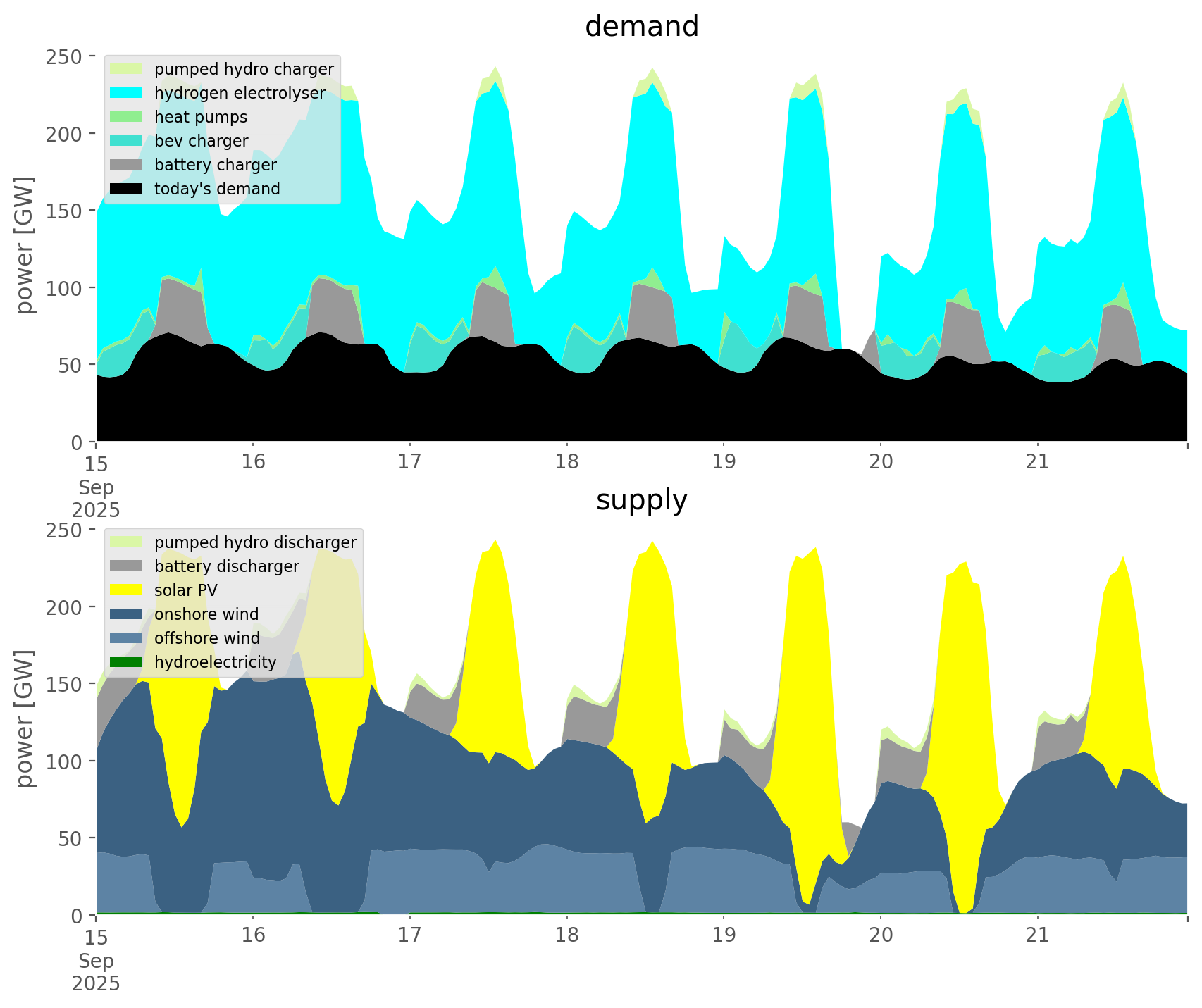The image size is (1202, 1008).
Task: Click the Sep 2025 label below demand chart
Action: pos(96,499)
